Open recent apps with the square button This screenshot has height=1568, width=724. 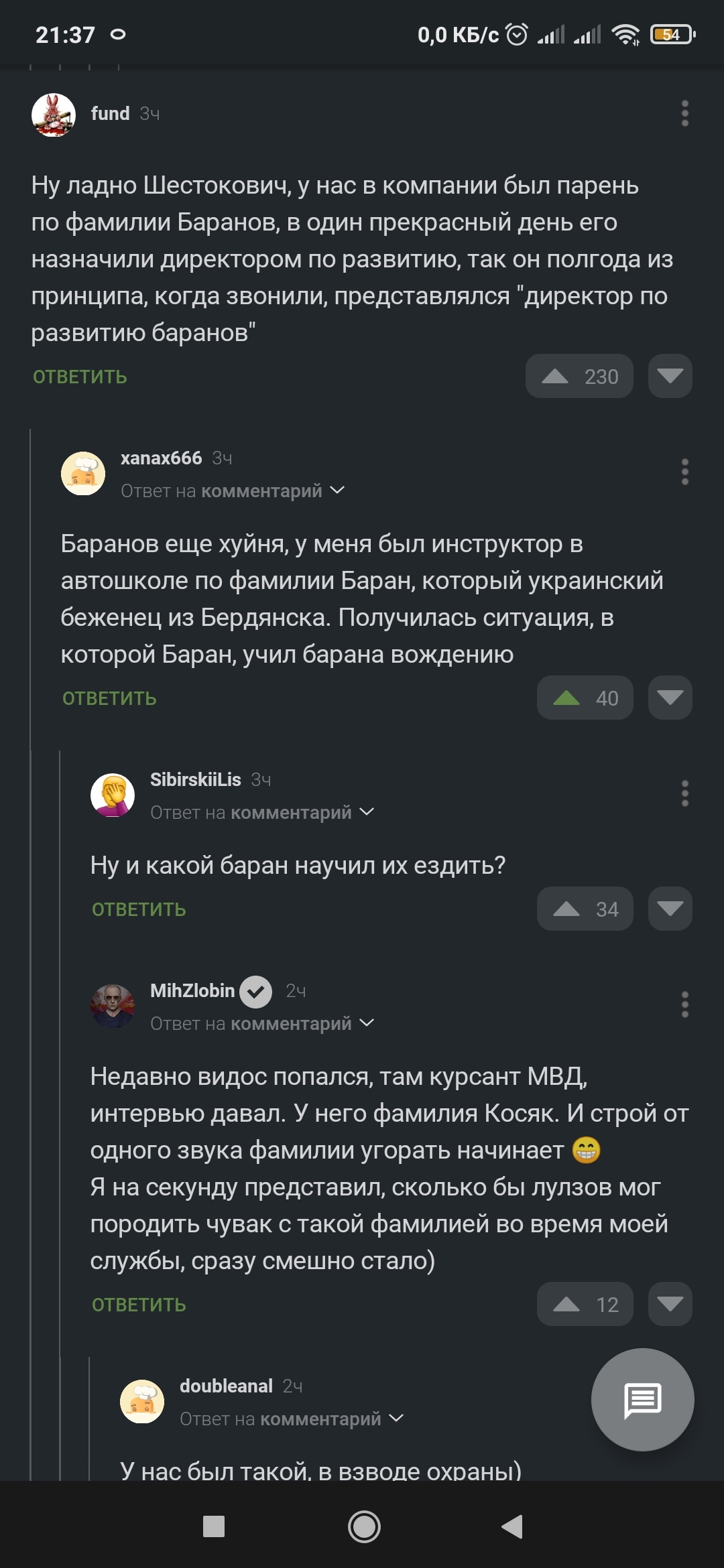pos(214,1526)
